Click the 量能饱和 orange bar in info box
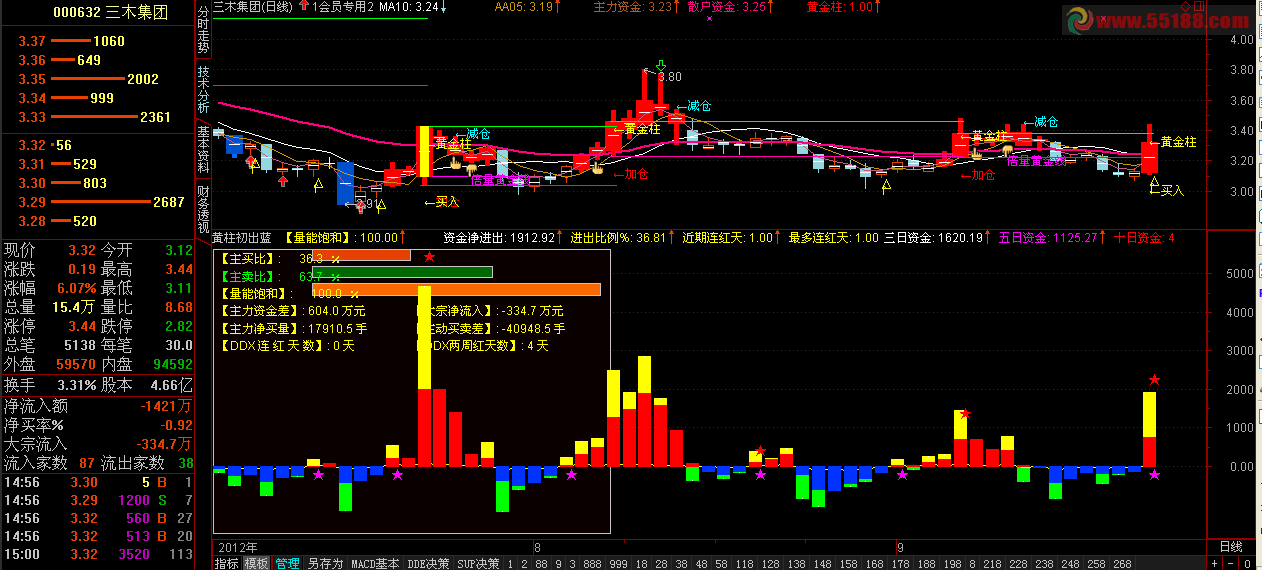This screenshot has width=1262, height=570. point(456,290)
